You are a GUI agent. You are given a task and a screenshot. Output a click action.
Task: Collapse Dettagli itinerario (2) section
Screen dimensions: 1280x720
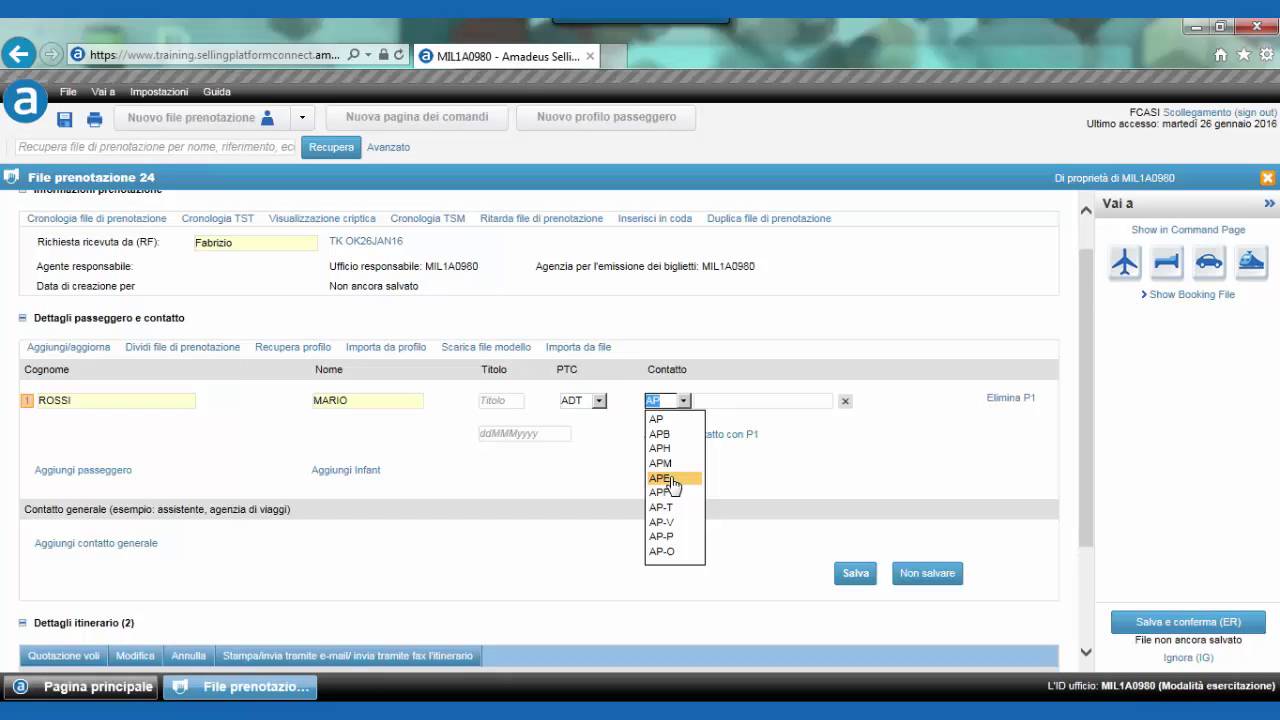pyautogui.click(x=23, y=623)
